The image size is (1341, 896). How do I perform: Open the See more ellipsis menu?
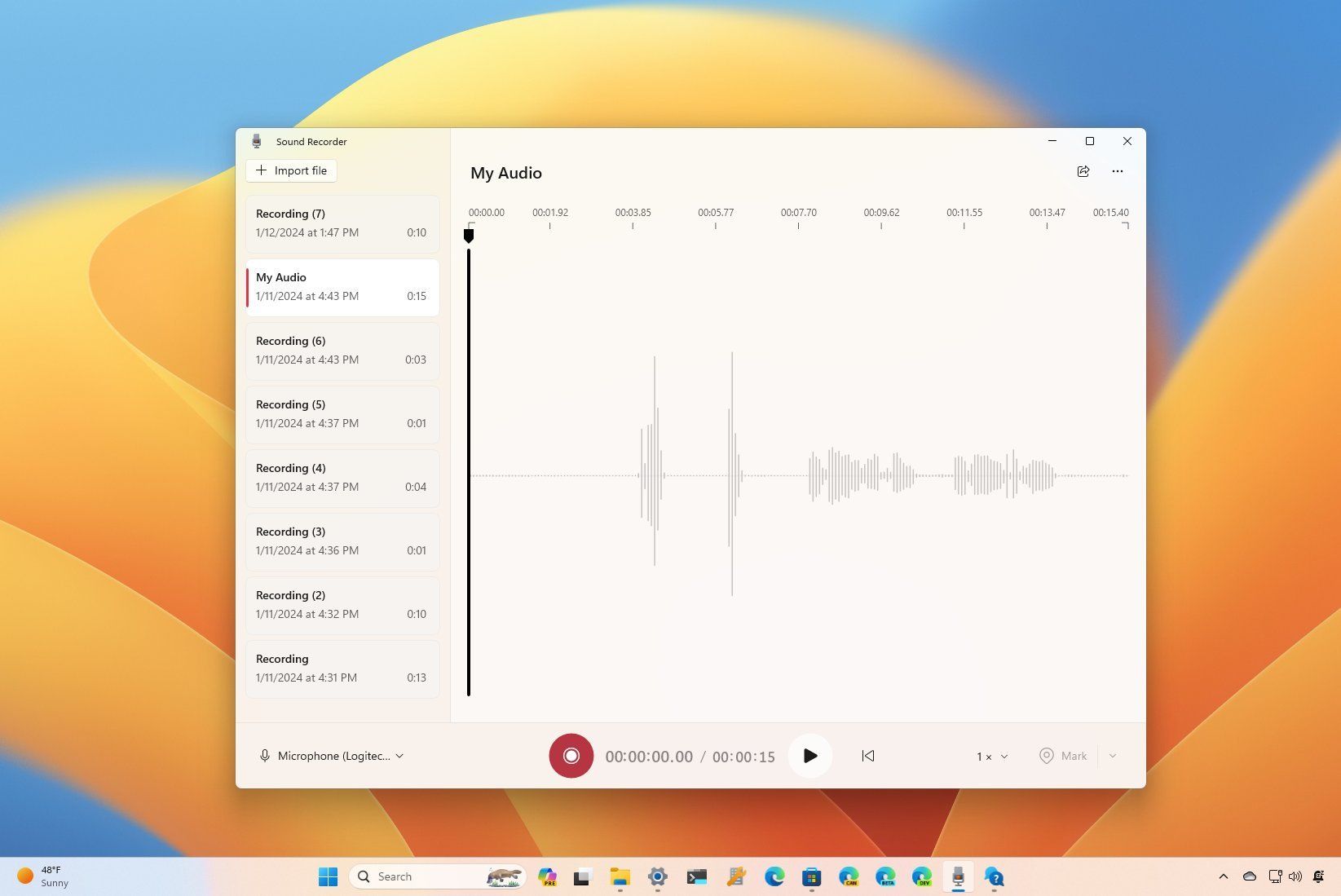[x=1117, y=171]
